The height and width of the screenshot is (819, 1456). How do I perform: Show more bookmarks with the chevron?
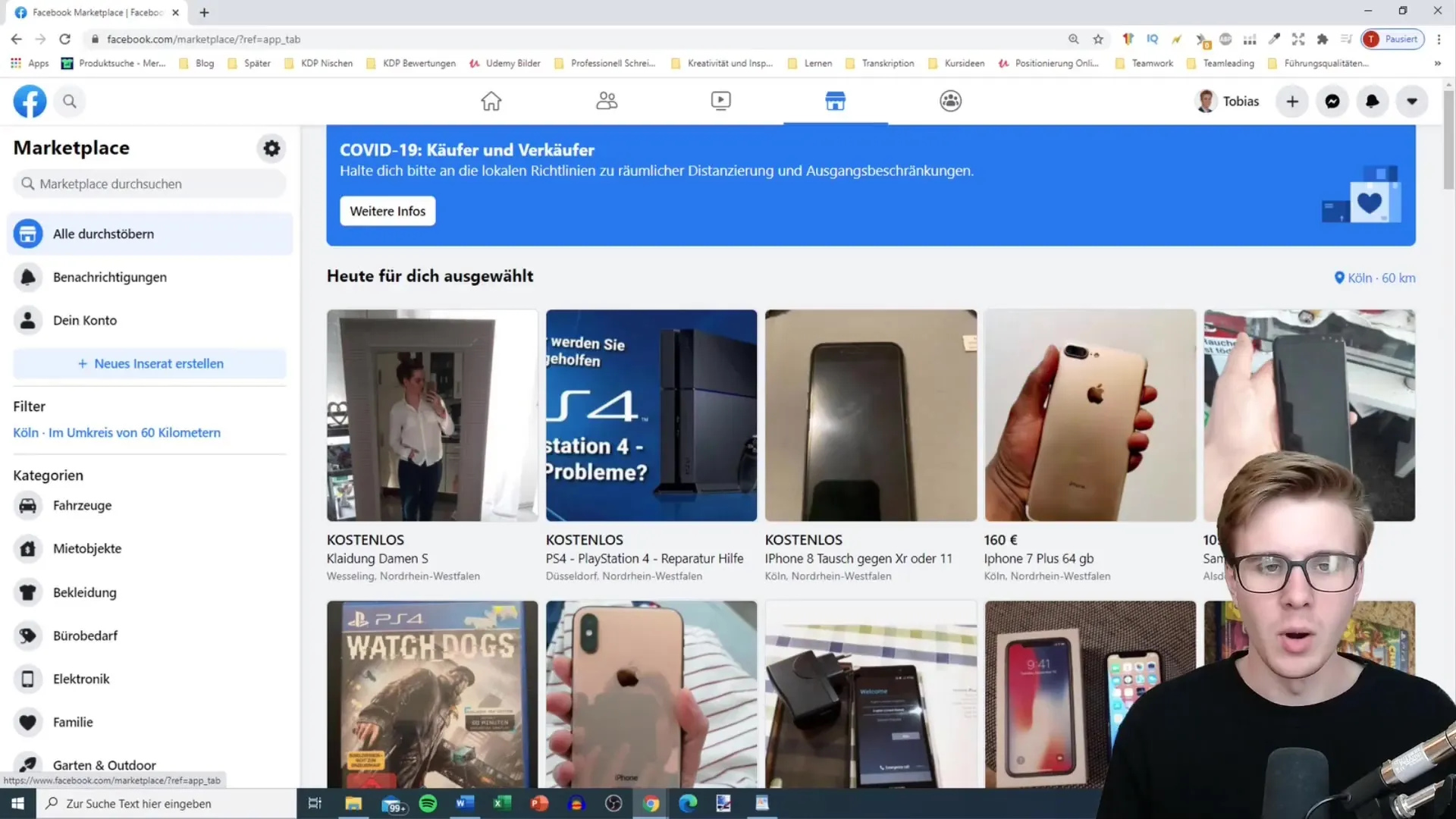[x=1437, y=63]
